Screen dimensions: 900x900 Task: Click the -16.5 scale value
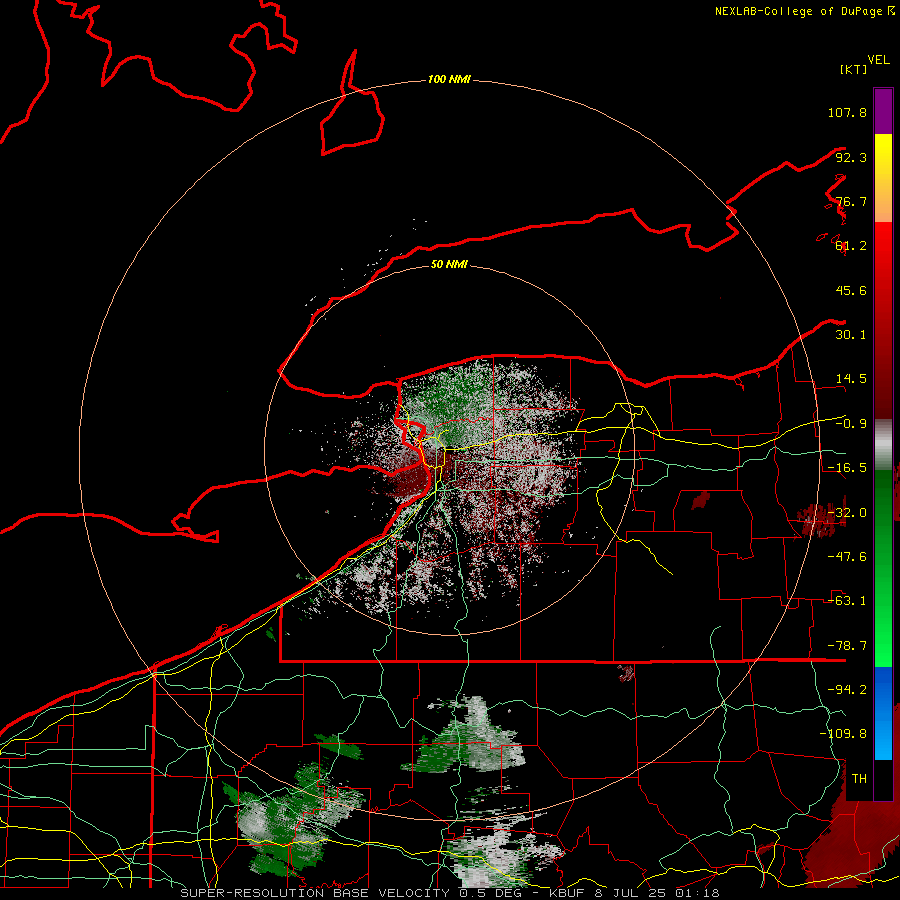click(x=847, y=468)
